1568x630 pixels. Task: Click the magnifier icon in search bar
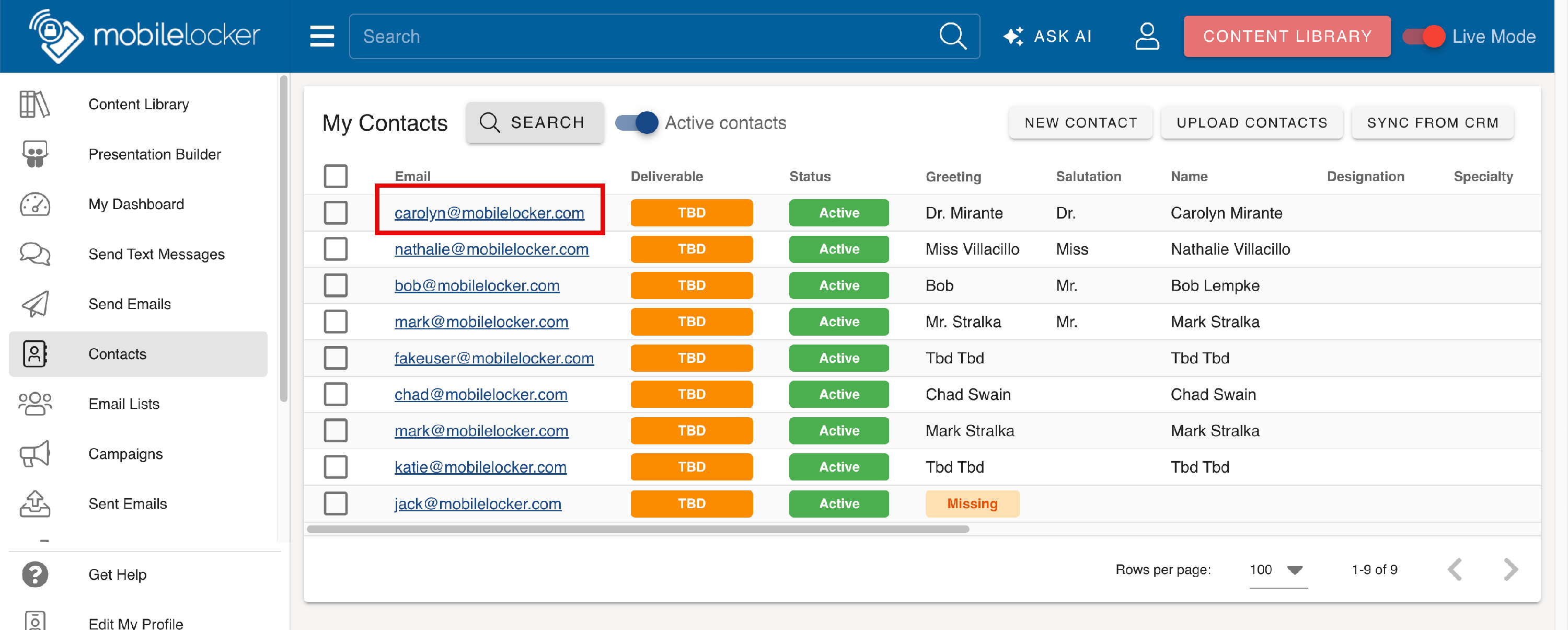click(x=953, y=37)
